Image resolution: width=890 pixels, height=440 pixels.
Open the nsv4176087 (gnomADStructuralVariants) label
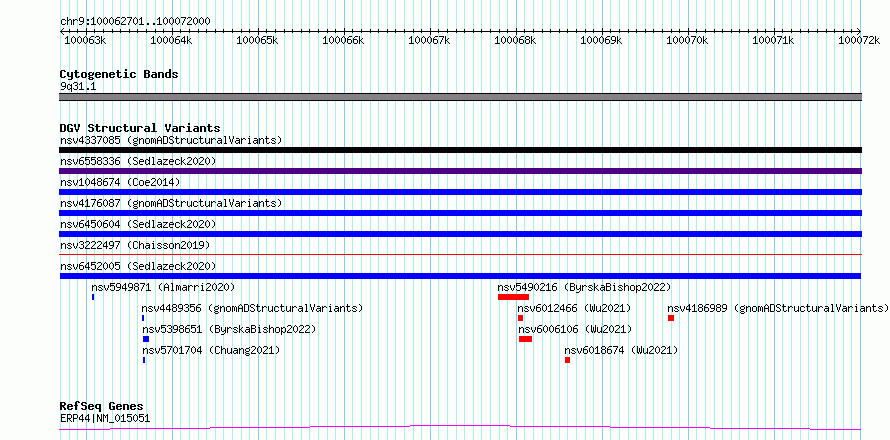pos(171,203)
